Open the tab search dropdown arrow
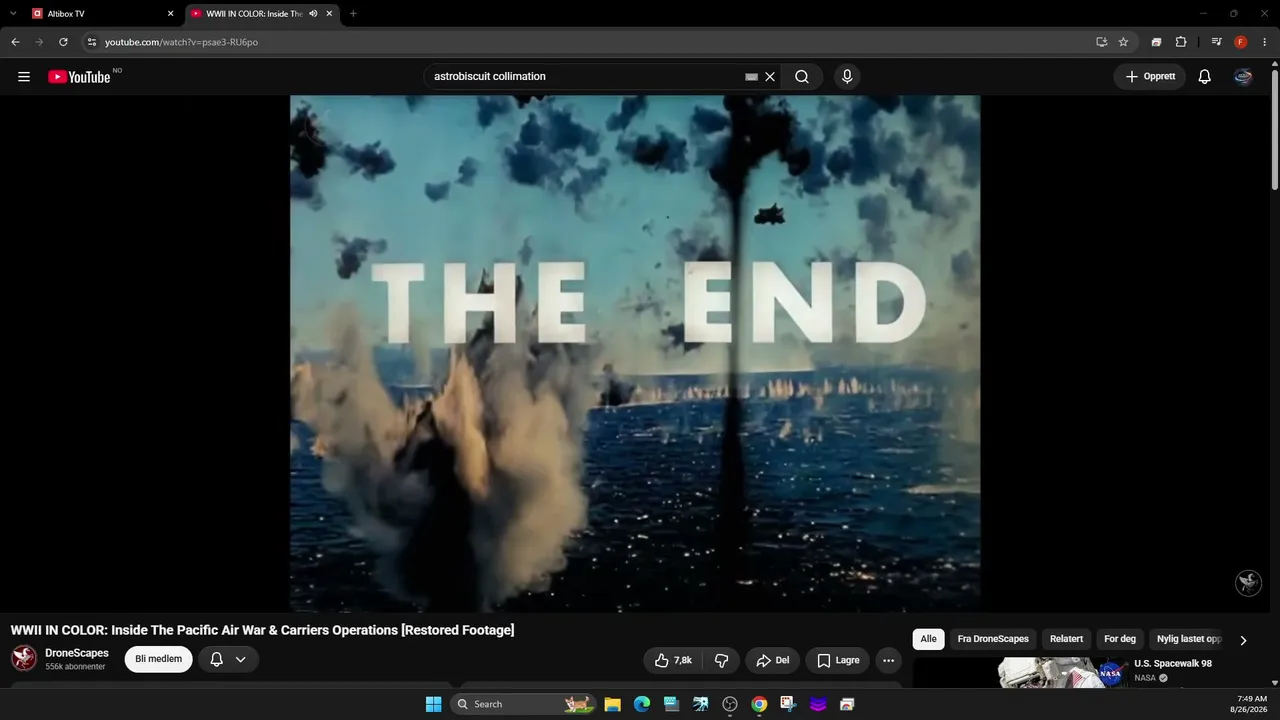Image resolution: width=1280 pixels, height=720 pixels. click(x=13, y=13)
